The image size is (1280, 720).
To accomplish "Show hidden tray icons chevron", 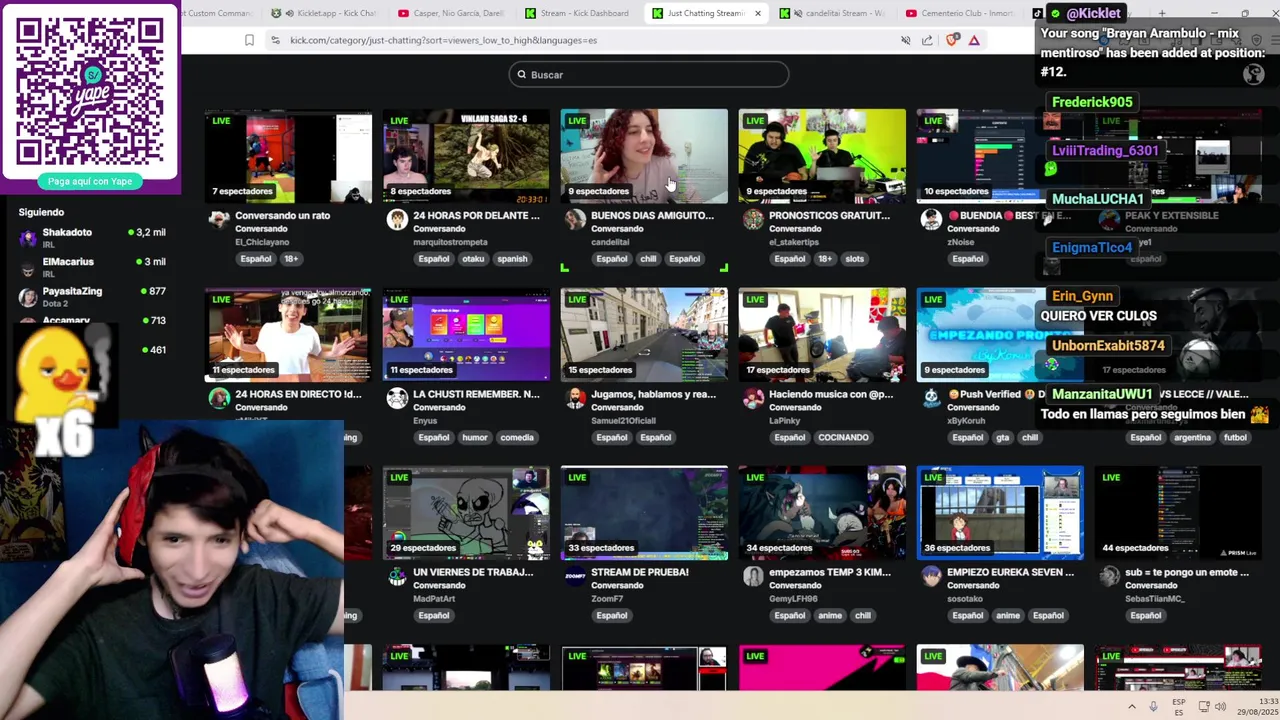I will pyautogui.click(x=1132, y=707).
